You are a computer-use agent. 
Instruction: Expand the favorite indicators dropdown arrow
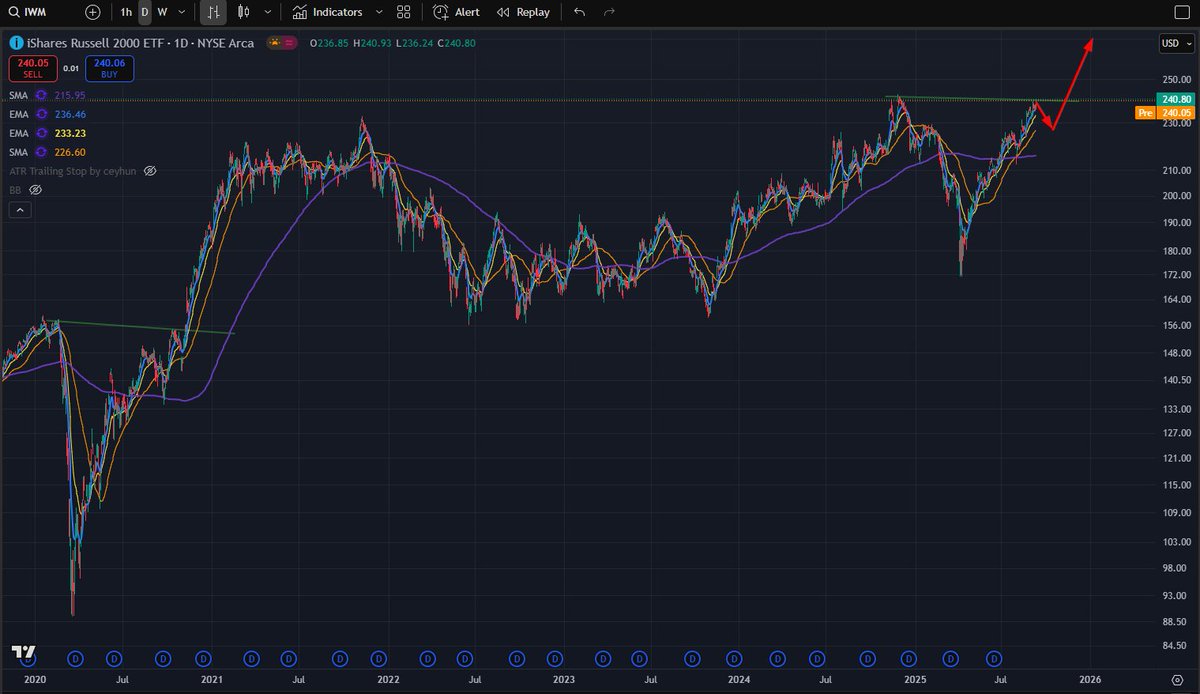coord(379,12)
